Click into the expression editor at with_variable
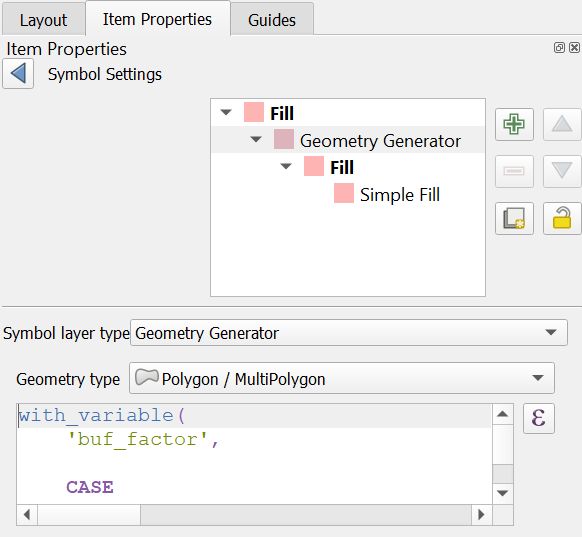 [101, 415]
